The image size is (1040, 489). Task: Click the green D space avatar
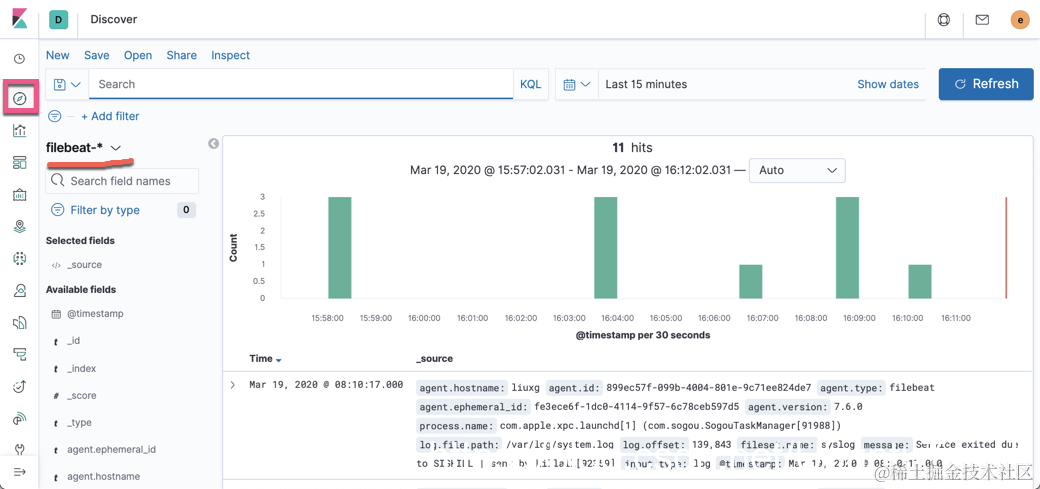click(x=58, y=20)
